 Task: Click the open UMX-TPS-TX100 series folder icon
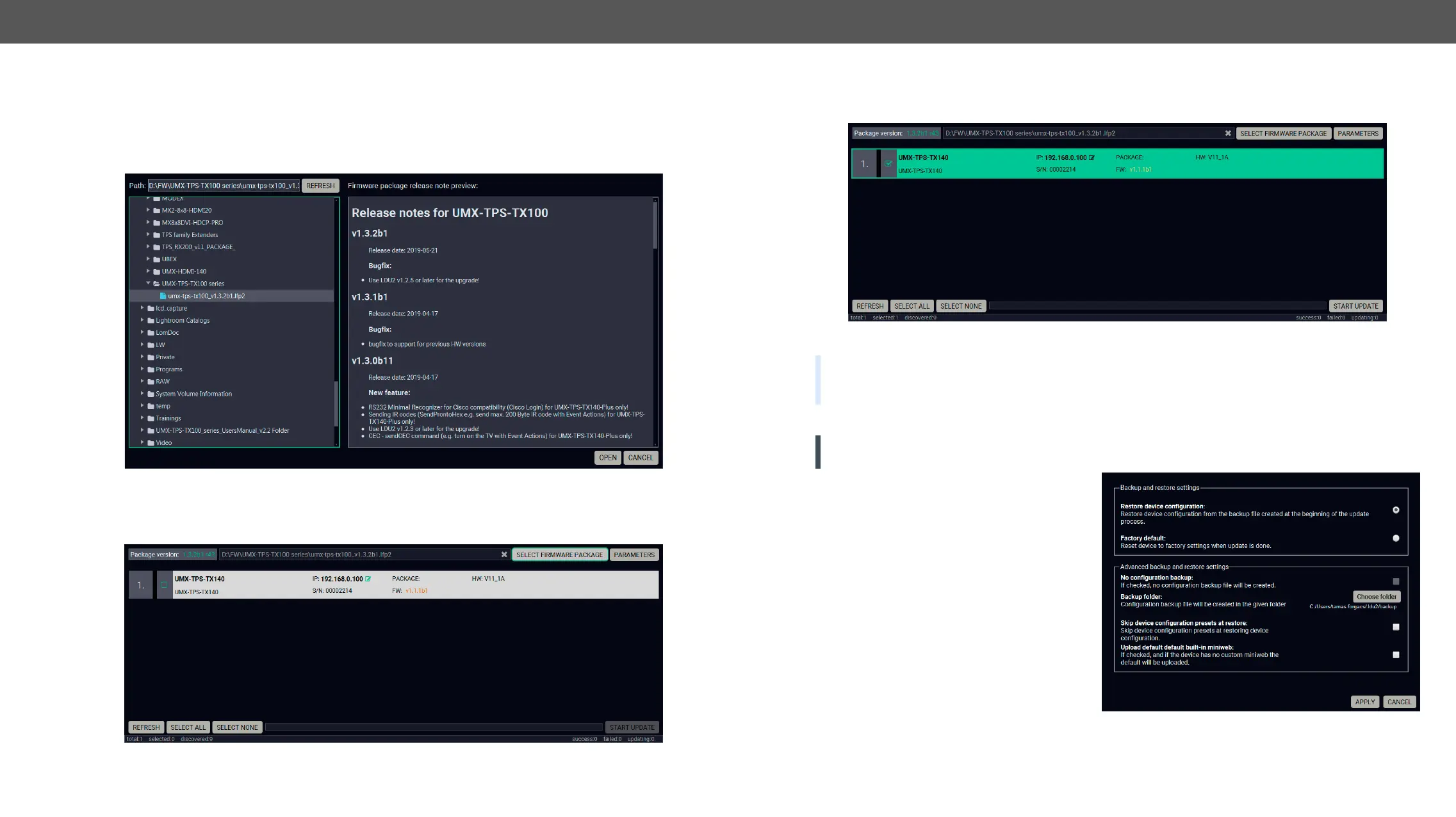click(x=156, y=284)
